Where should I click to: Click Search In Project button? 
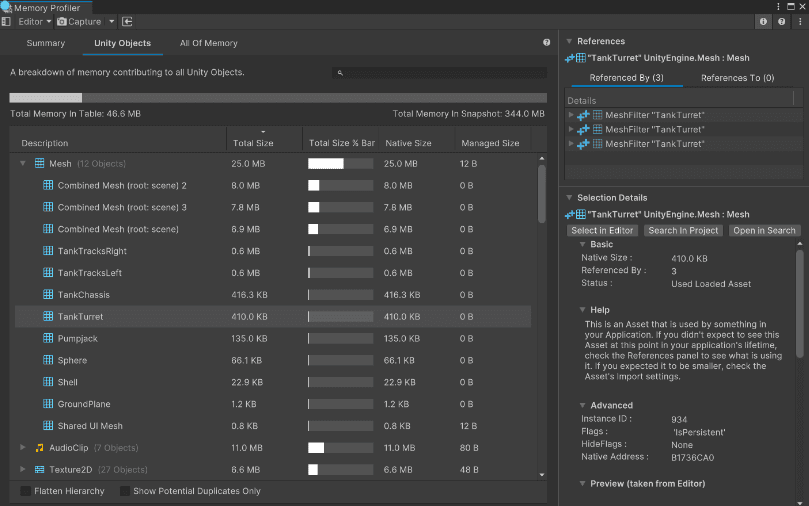tap(683, 231)
